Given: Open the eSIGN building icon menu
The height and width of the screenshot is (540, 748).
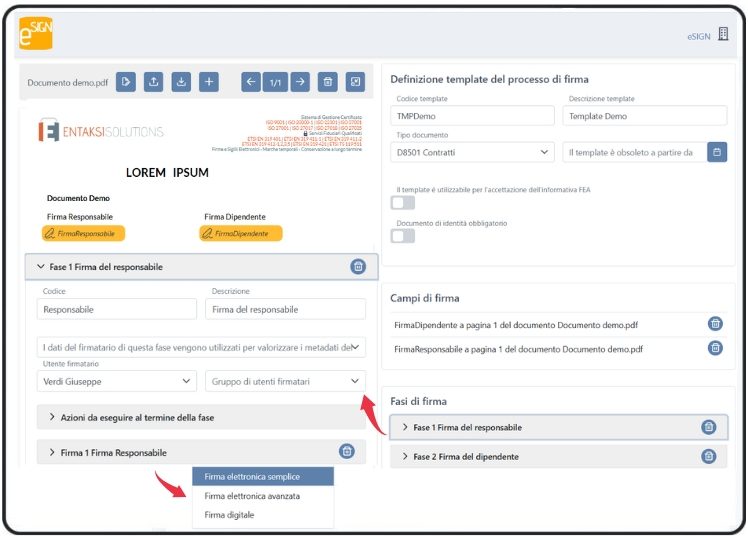Looking at the screenshot, I should click(723, 34).
